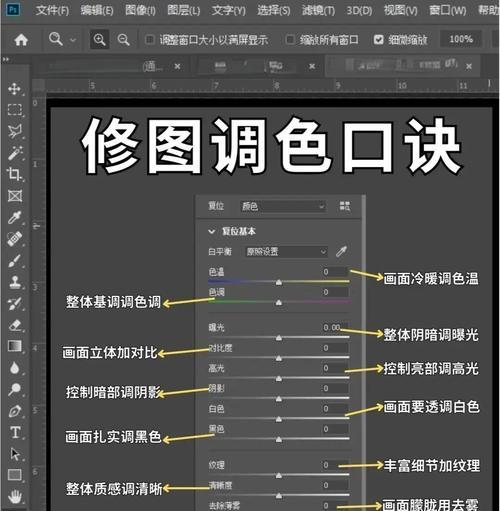The height and width of the screenshot is (511, 500).
Task: Click the grid icon beside 颜色 dropdown
Action: (345, 206)
